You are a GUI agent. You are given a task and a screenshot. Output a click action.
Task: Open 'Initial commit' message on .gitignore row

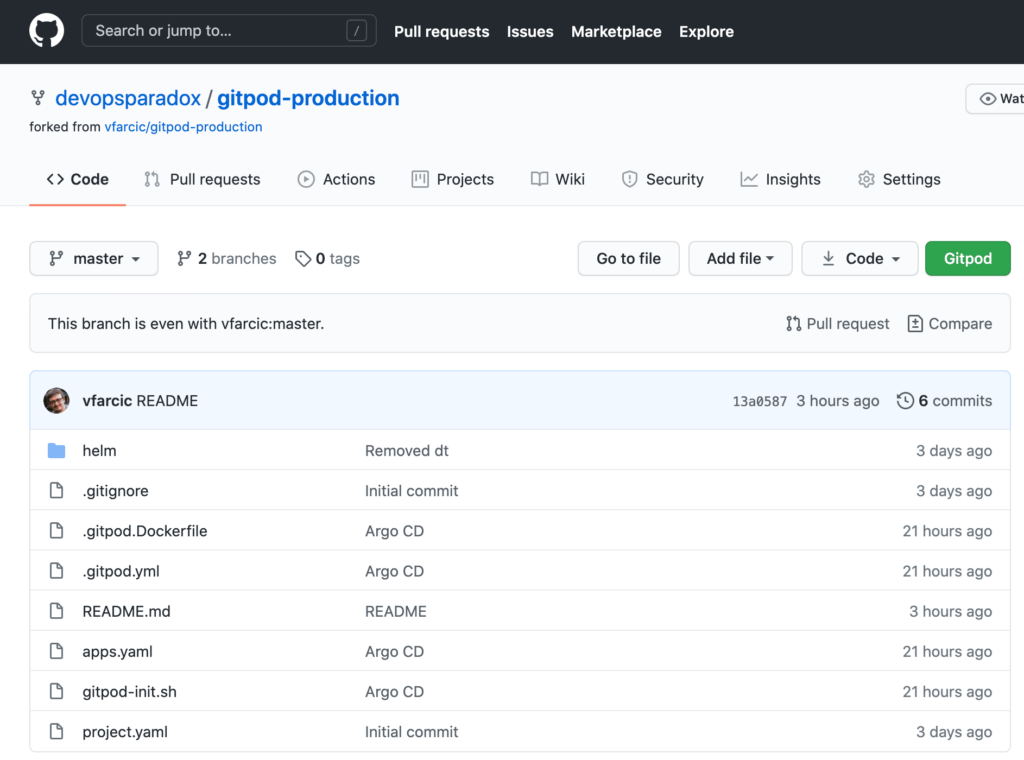(411, 491)
